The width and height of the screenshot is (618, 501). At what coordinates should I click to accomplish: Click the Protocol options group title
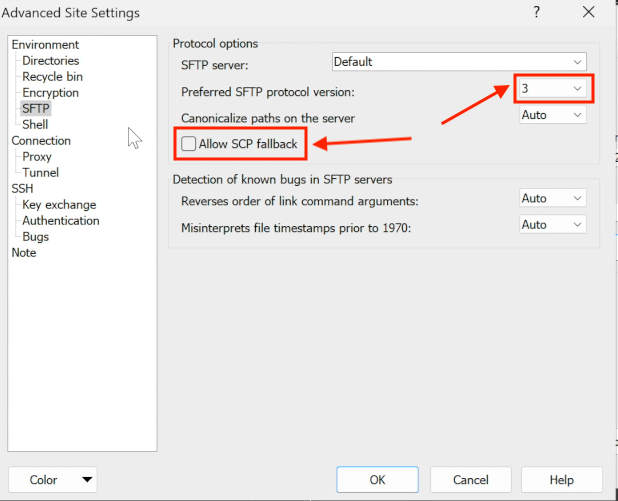pos(215,43)
